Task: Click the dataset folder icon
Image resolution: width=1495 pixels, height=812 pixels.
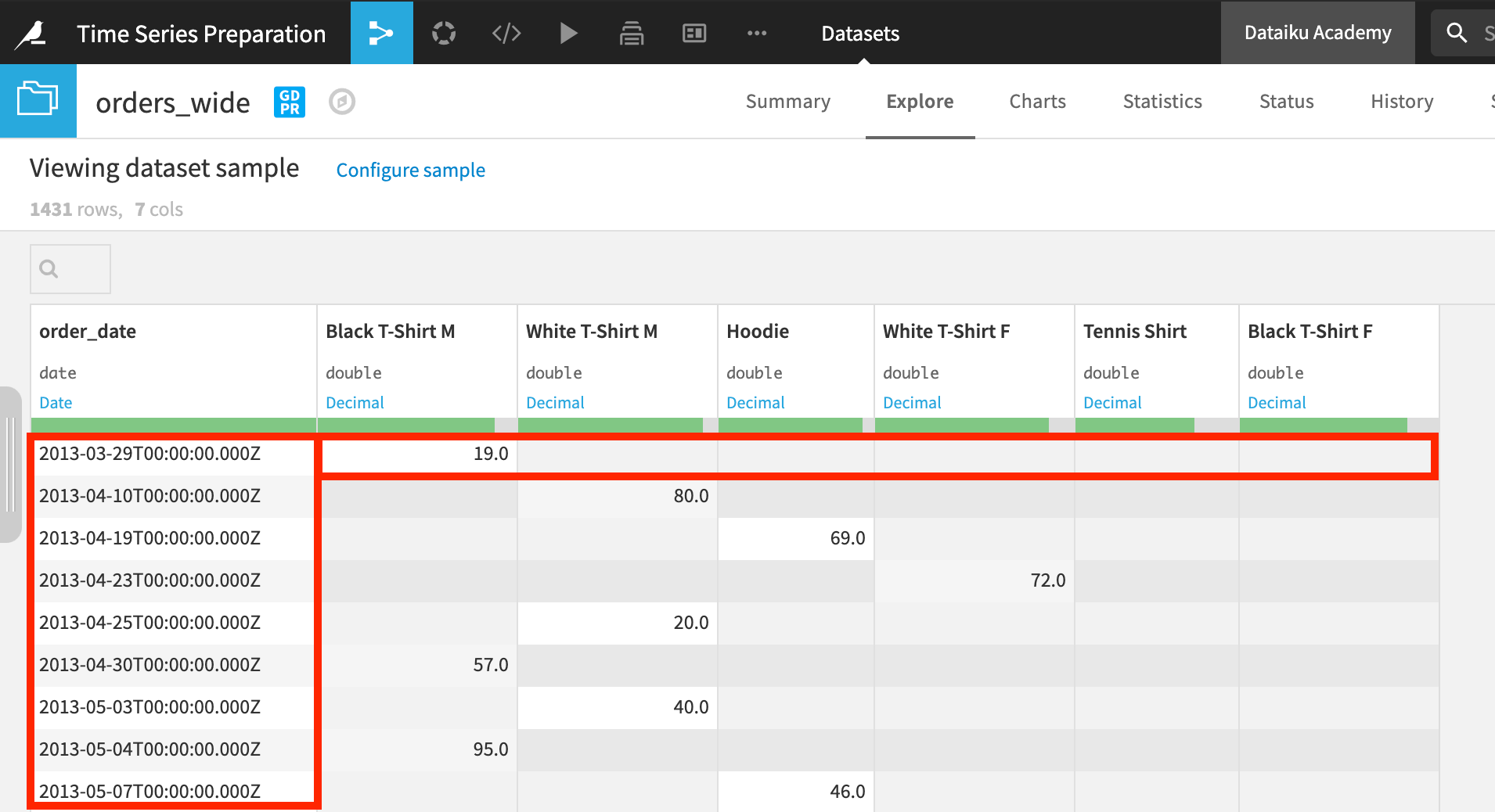Action: (38, 100)
